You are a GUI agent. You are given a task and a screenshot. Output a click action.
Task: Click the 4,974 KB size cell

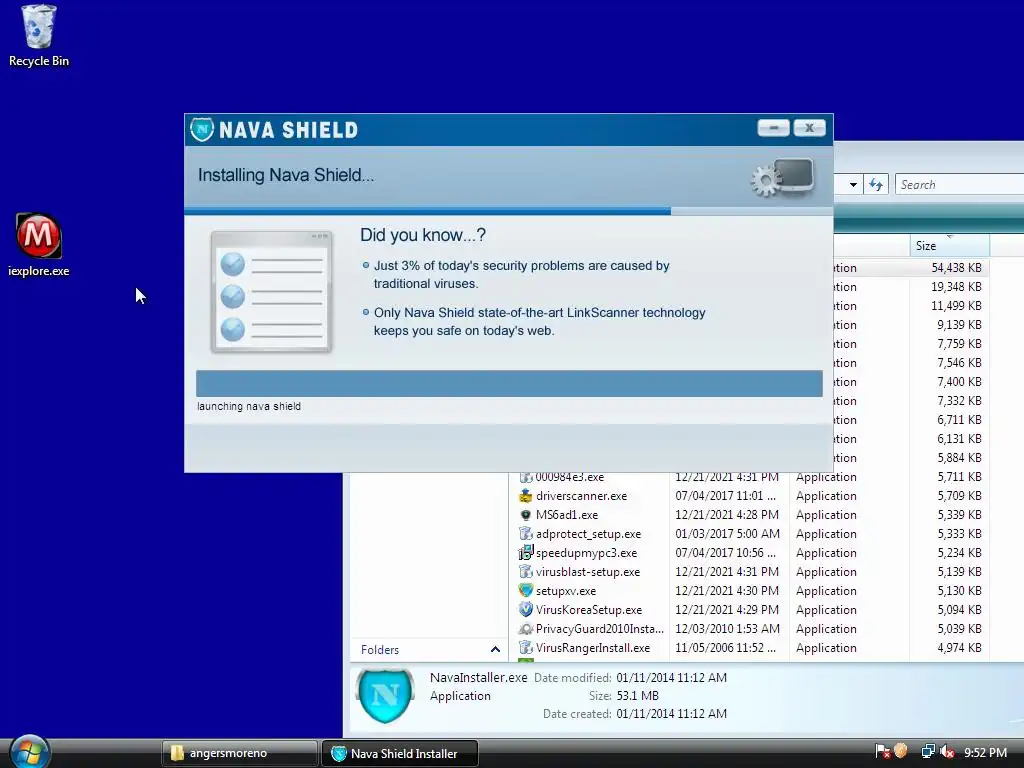coord(959,648)
